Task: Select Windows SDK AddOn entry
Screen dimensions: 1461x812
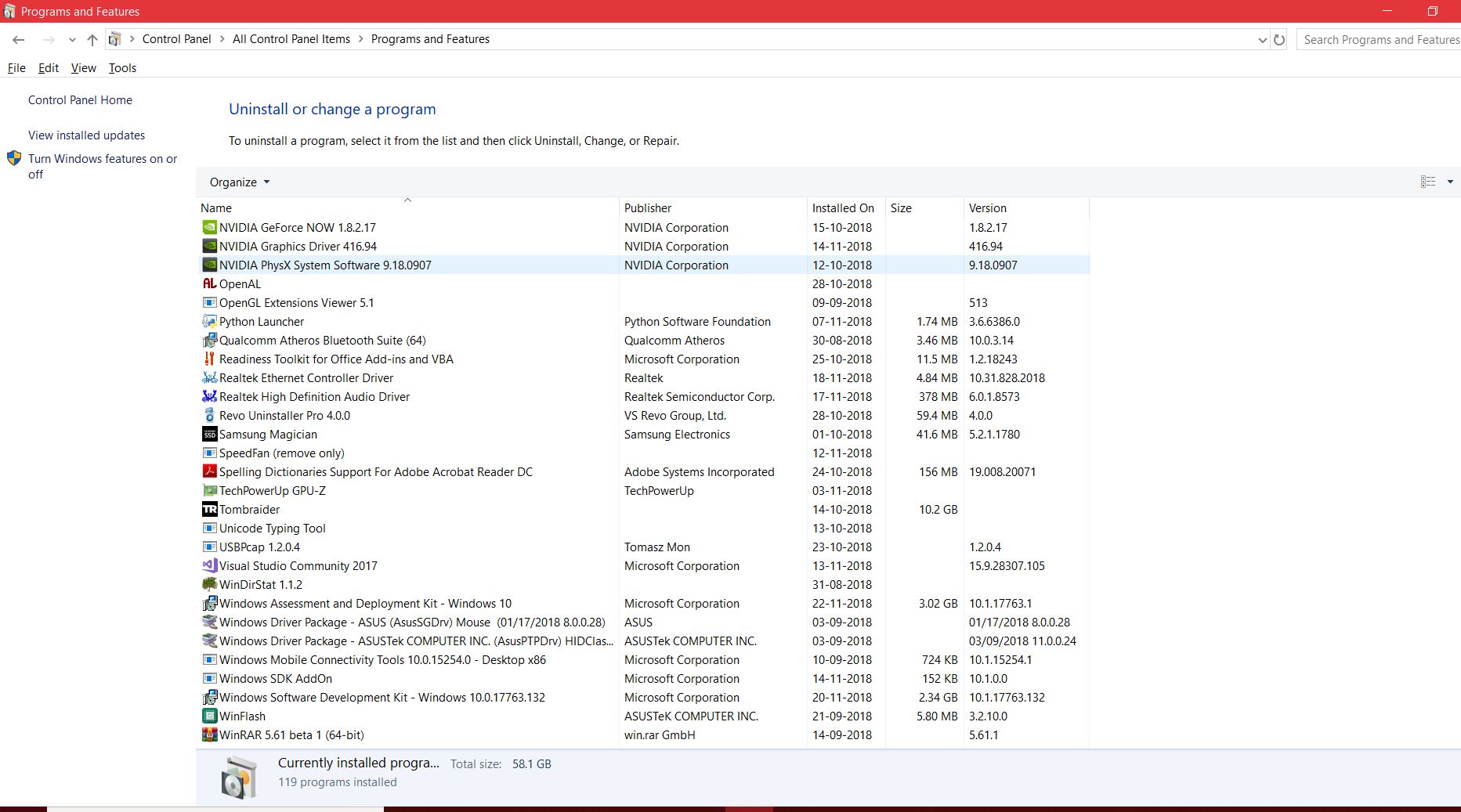Action: (x=642, y=679)
